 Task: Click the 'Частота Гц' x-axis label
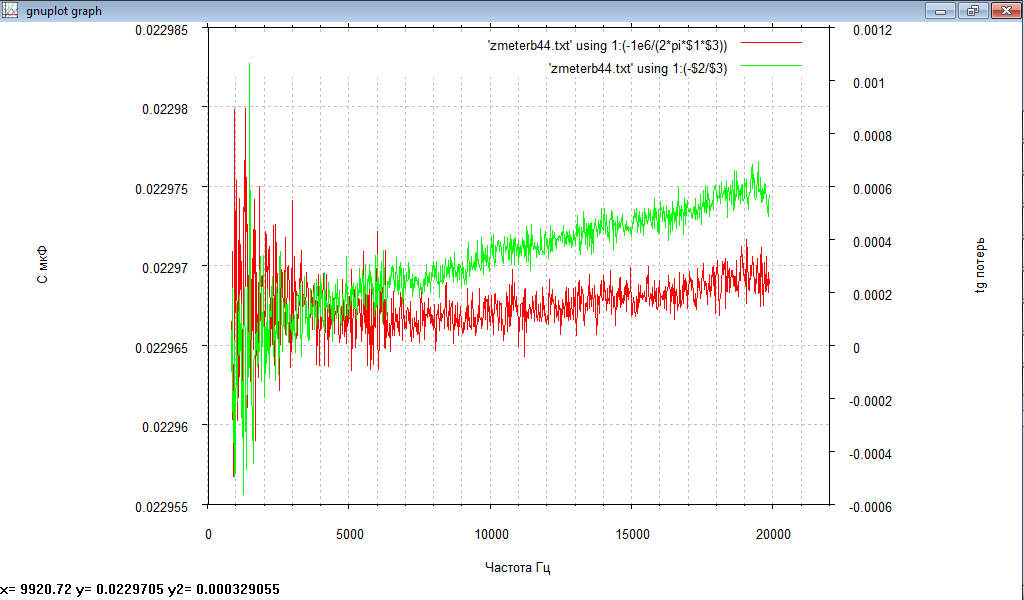click(518, 567)
